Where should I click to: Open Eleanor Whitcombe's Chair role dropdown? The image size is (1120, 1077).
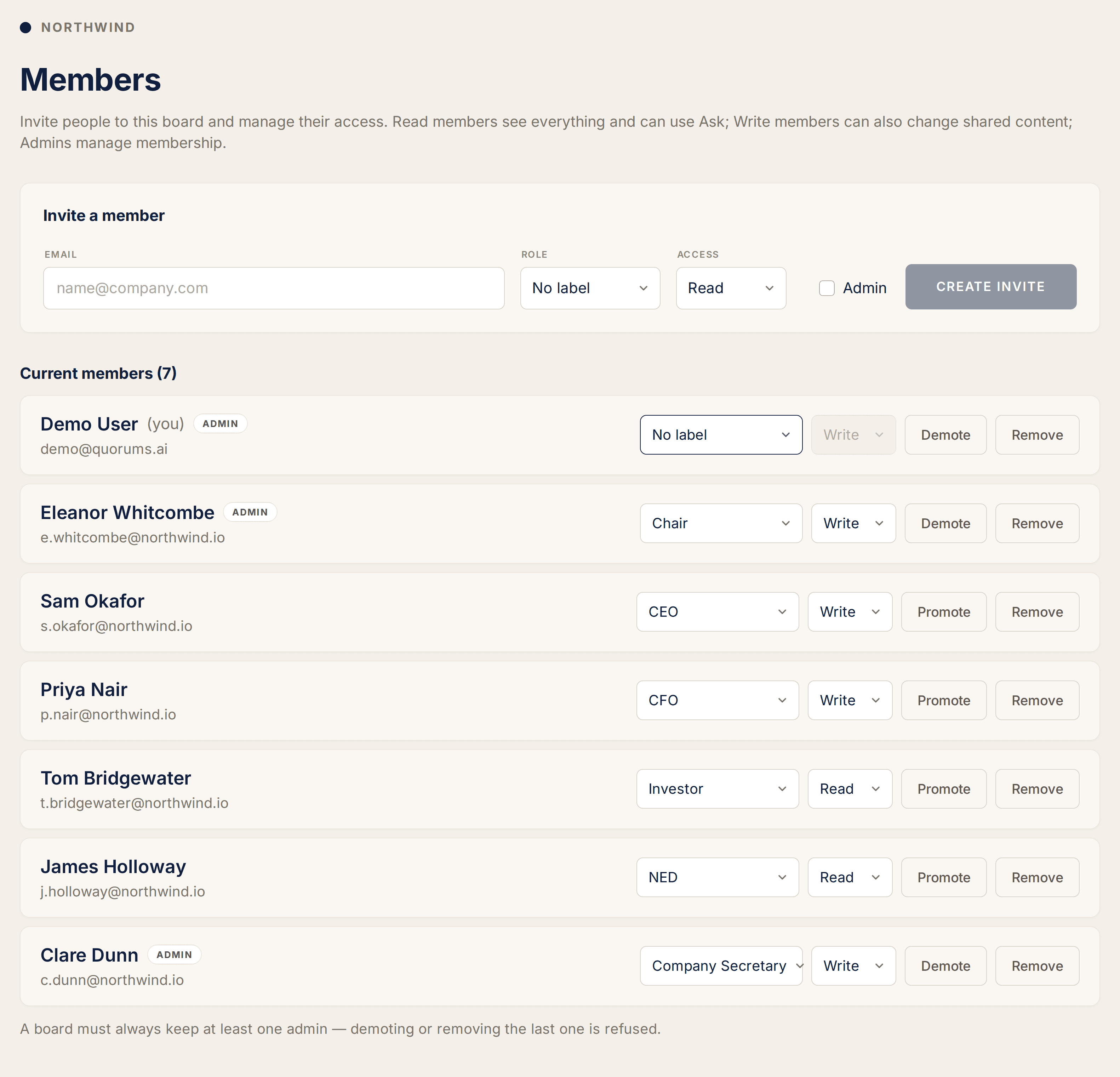pyautogui.click(x=721, y=523)
